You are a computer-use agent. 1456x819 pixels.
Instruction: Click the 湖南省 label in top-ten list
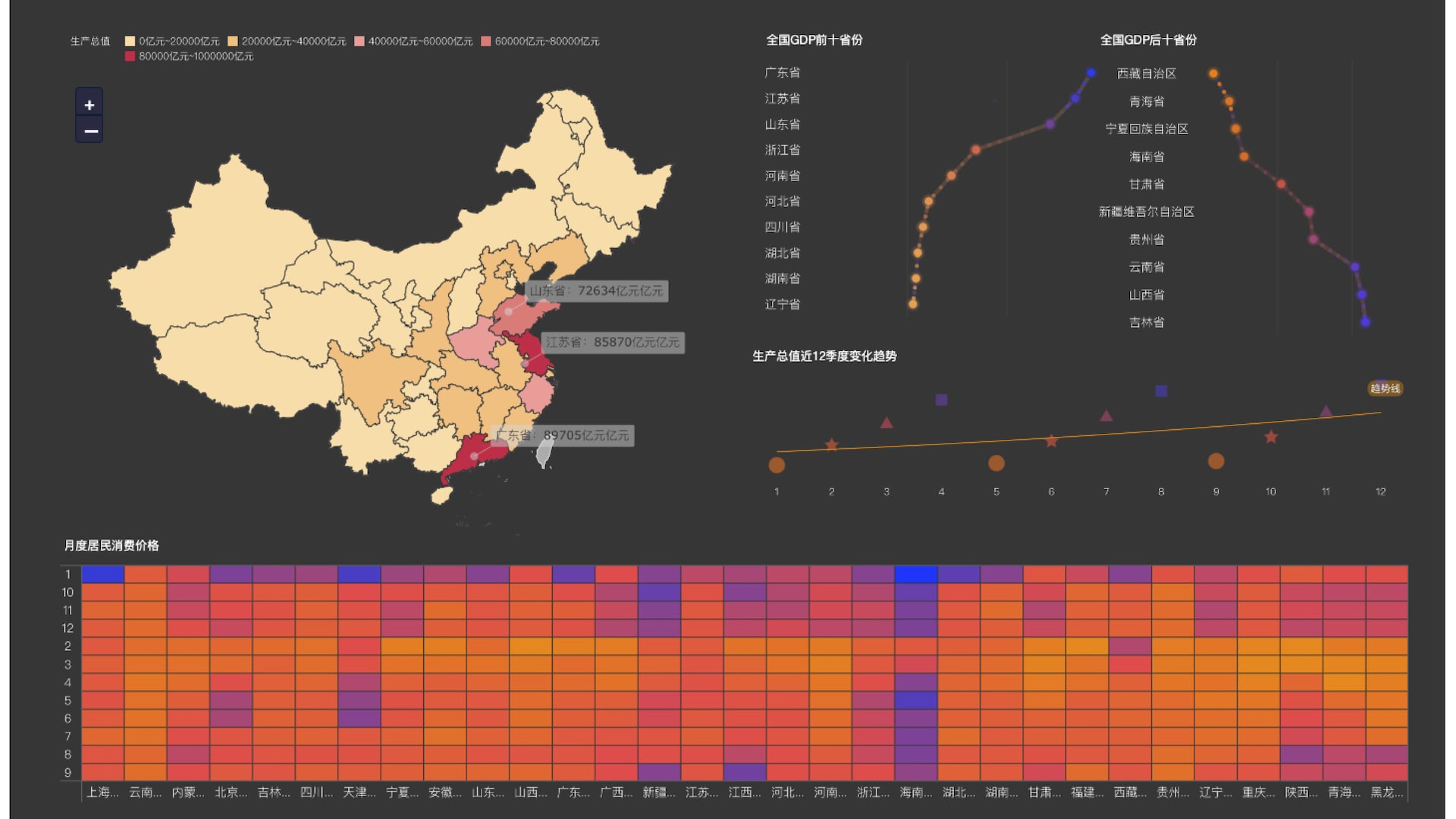click(782, 278)
